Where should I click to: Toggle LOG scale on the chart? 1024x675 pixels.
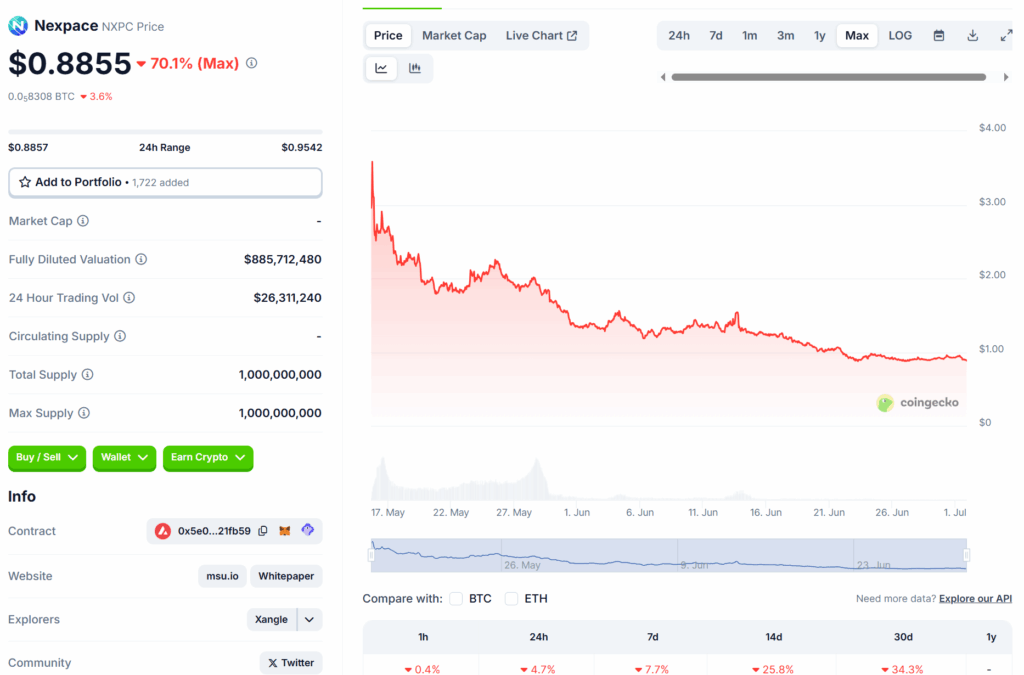[x=900, y=35]
